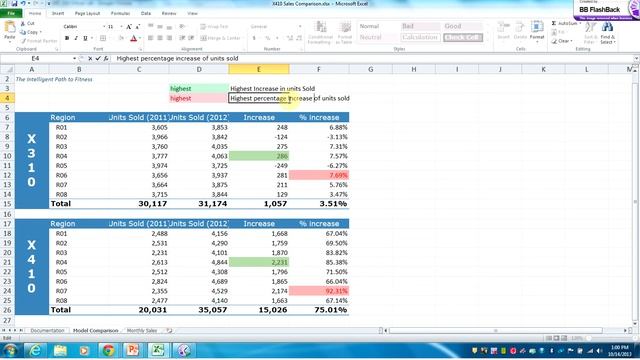Viewport: 640px width, 360px height.
Task: Select the Bad cell style
Action: click(x=420, y=26)
